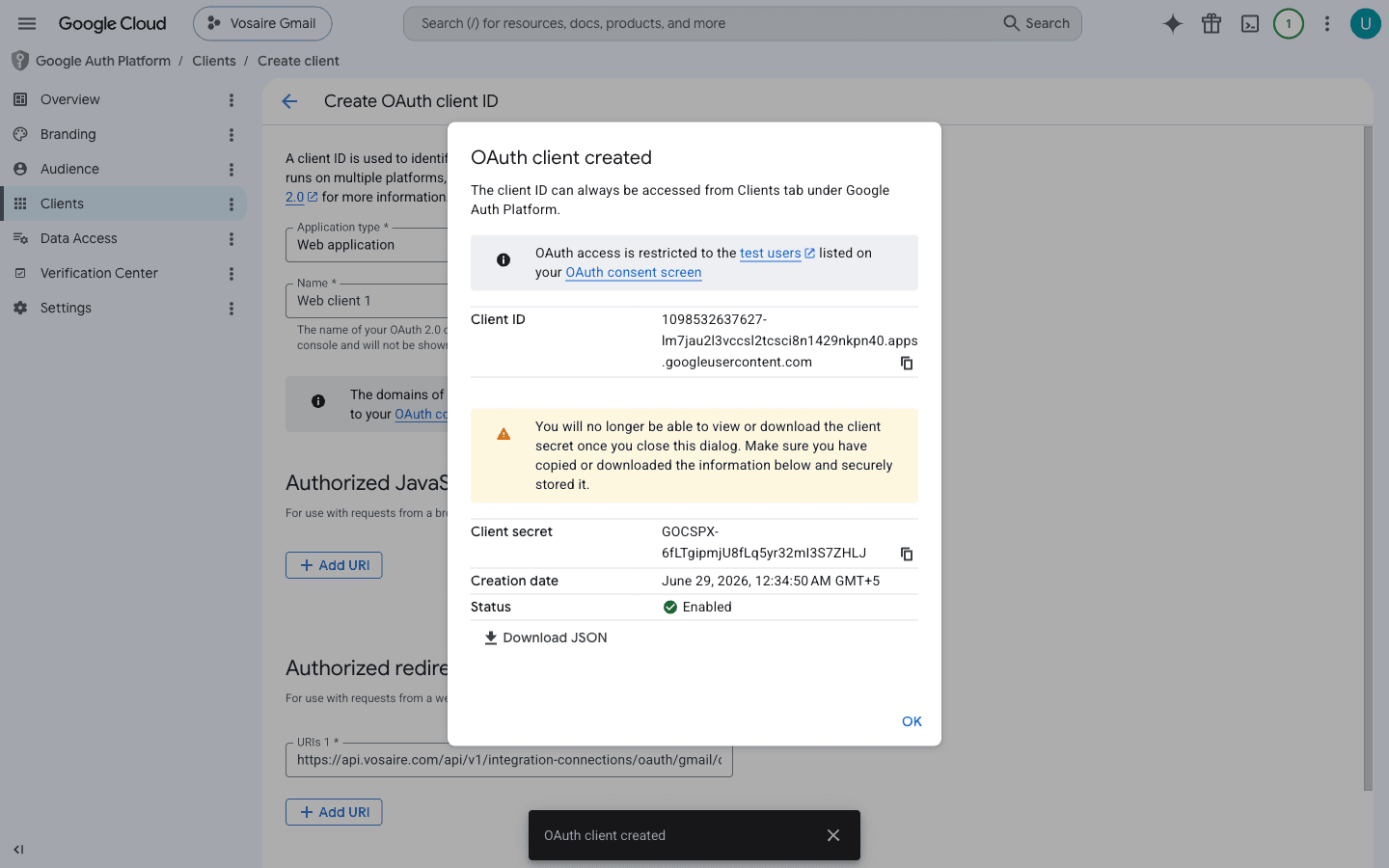
Task: Open the main hamburger navigation menu
Action: click(27, 23)
